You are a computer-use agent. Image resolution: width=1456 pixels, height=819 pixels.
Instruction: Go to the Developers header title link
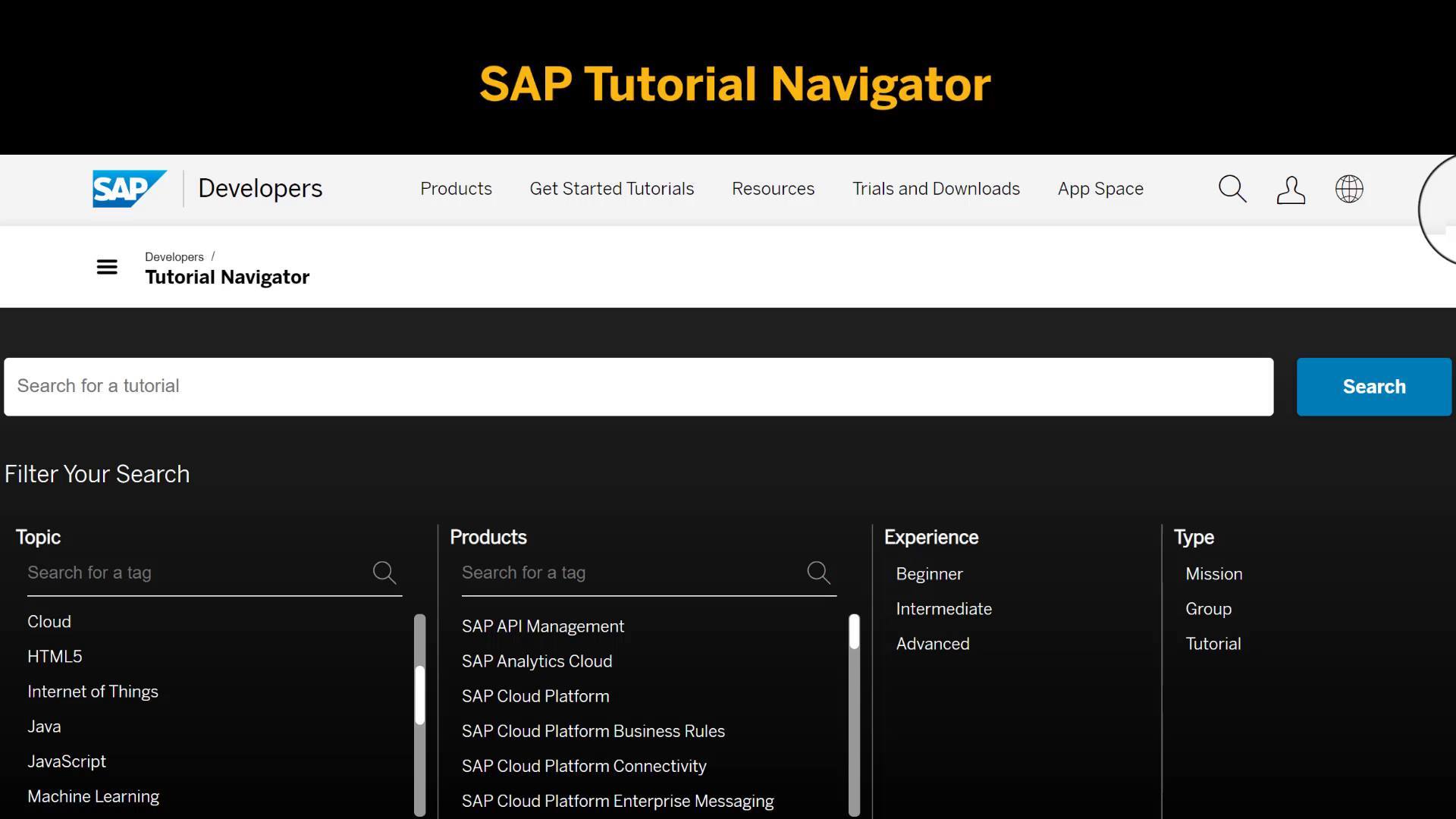coord(260,188)
